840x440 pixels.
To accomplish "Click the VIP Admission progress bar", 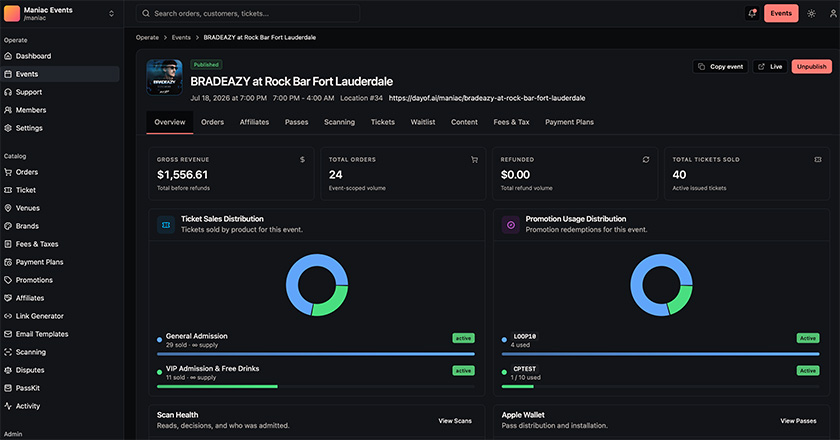I will pos(316,386).
